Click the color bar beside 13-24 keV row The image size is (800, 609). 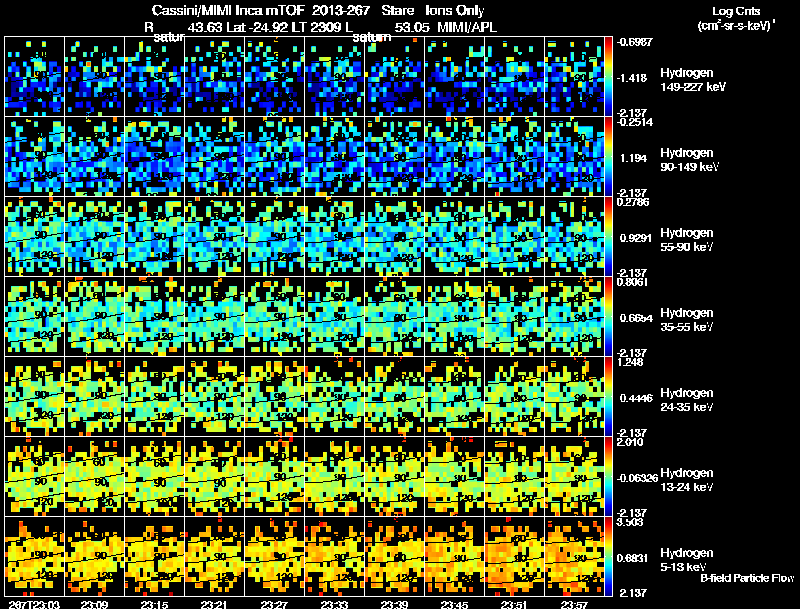click(x=608, y=476)
